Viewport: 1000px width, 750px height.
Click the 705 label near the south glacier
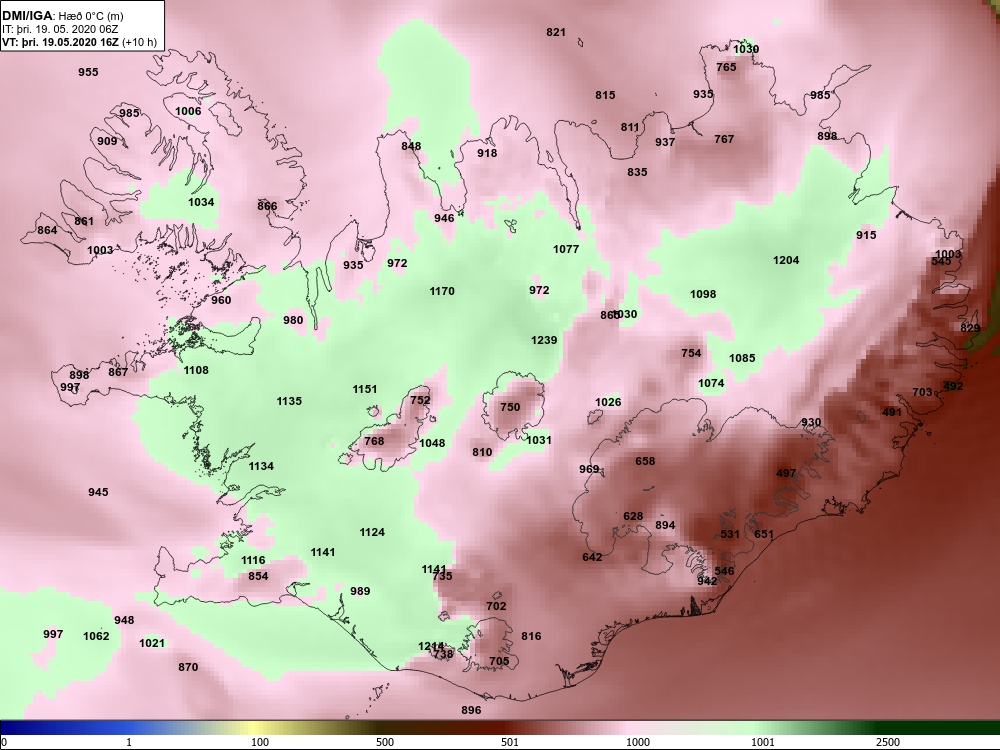(x=499, y=661)
